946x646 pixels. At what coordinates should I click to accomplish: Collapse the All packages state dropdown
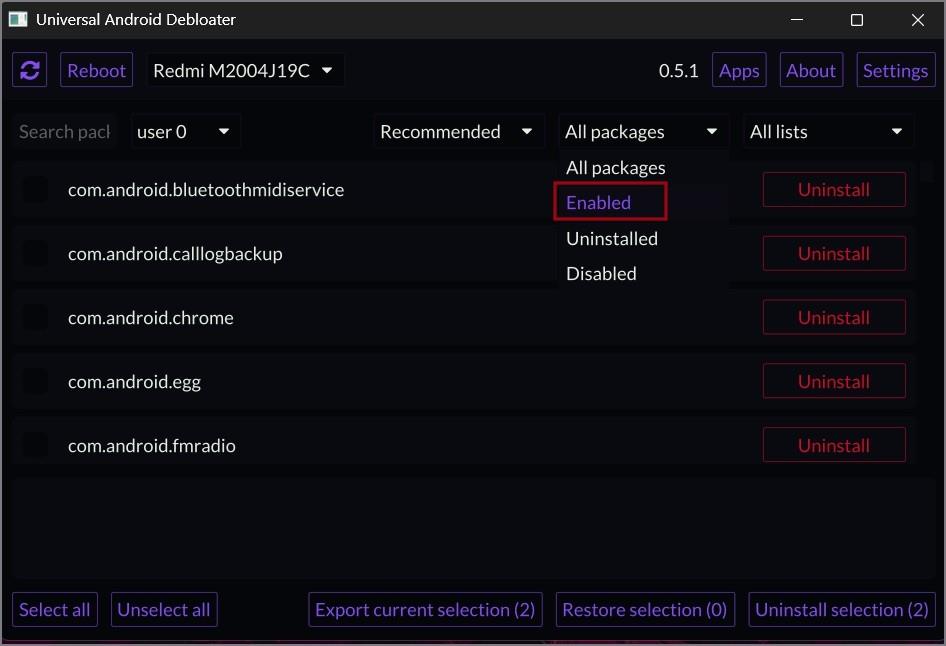coord(643,131)
